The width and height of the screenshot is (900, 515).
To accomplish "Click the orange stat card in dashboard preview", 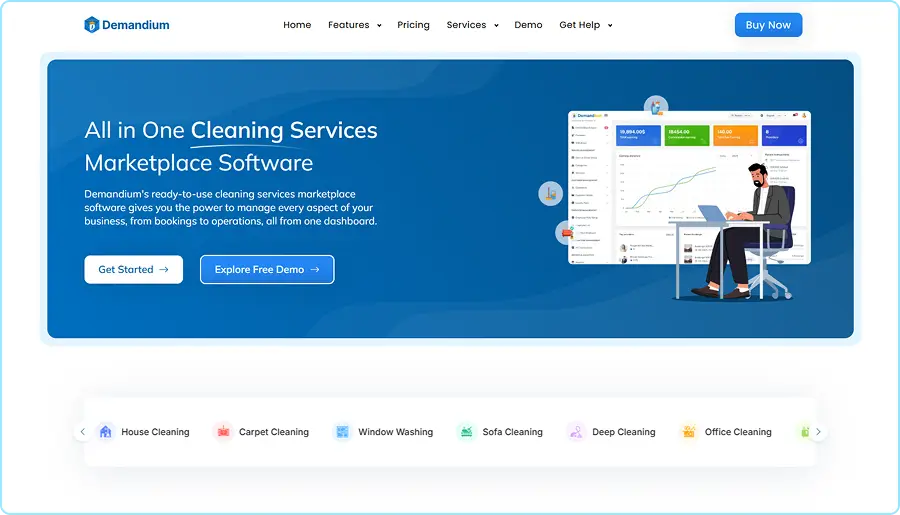I will coord(735,135).
